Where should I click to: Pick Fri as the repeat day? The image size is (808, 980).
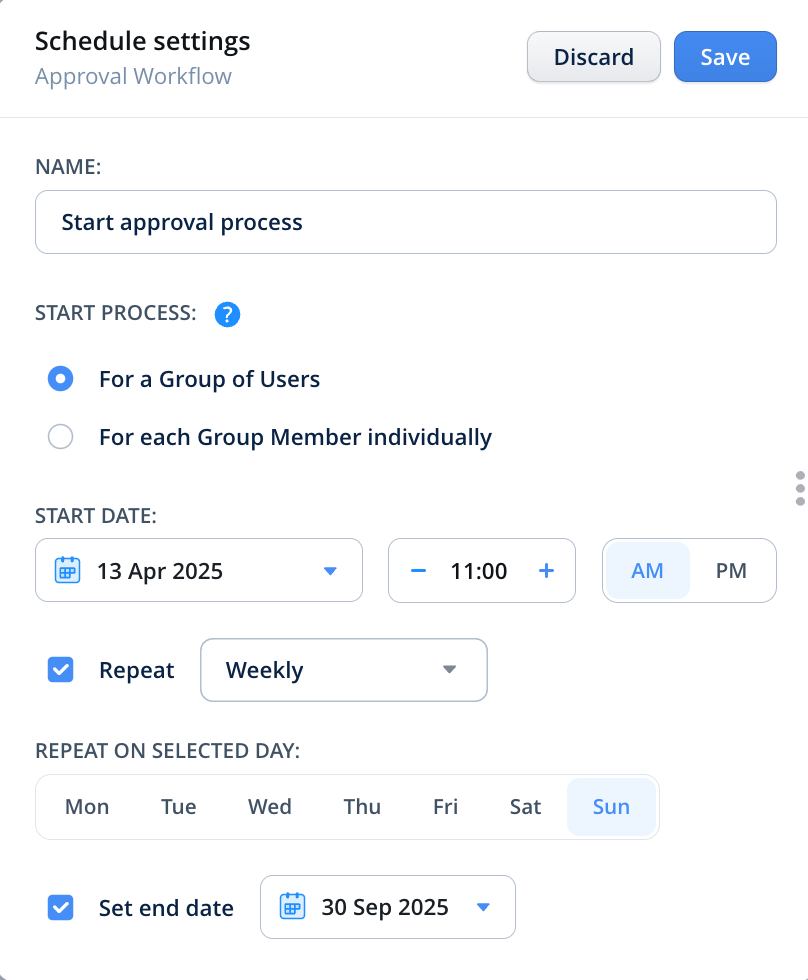pyautogui.click(x=445, y=807)
